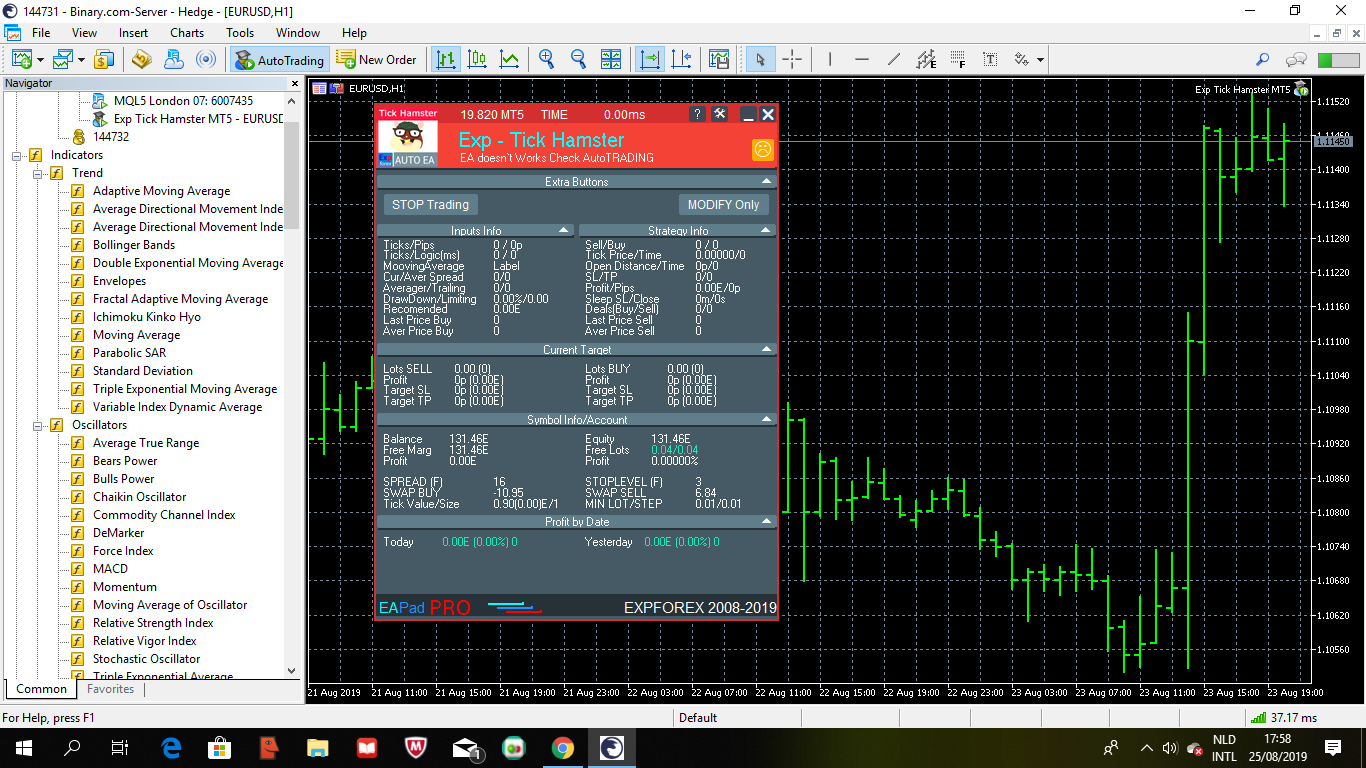Collapse the Strategy Info section
The height and width of the screenshot is (768, 1366).
(x=767, y=231)
